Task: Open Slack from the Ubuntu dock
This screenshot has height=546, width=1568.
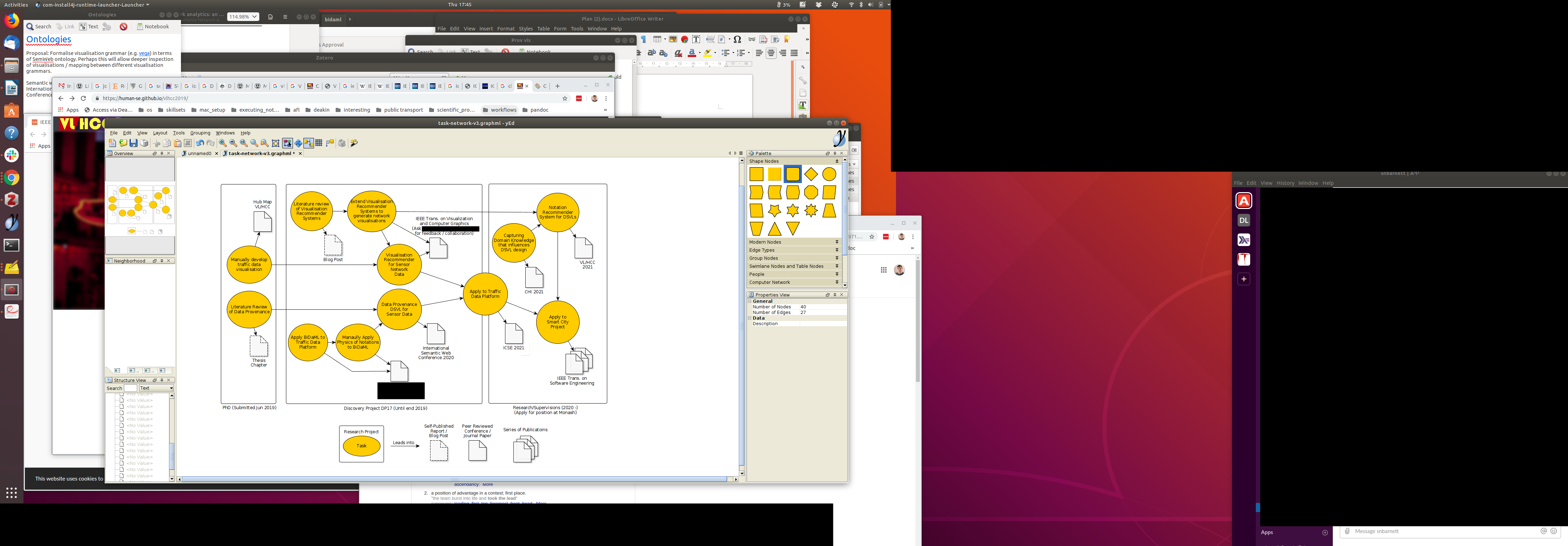Action: [12, 155]
